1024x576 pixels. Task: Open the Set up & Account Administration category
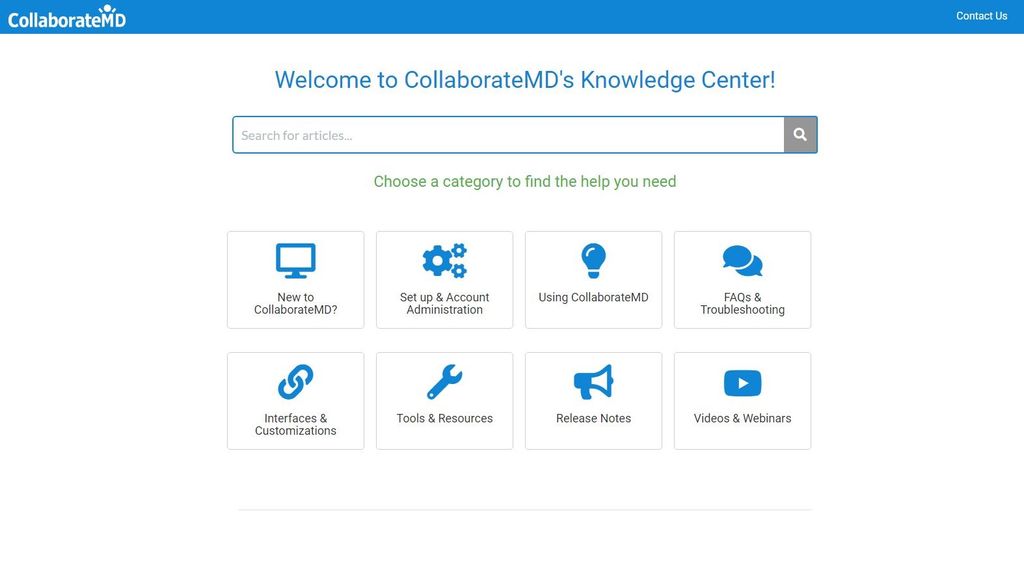[x=444, y=279]
